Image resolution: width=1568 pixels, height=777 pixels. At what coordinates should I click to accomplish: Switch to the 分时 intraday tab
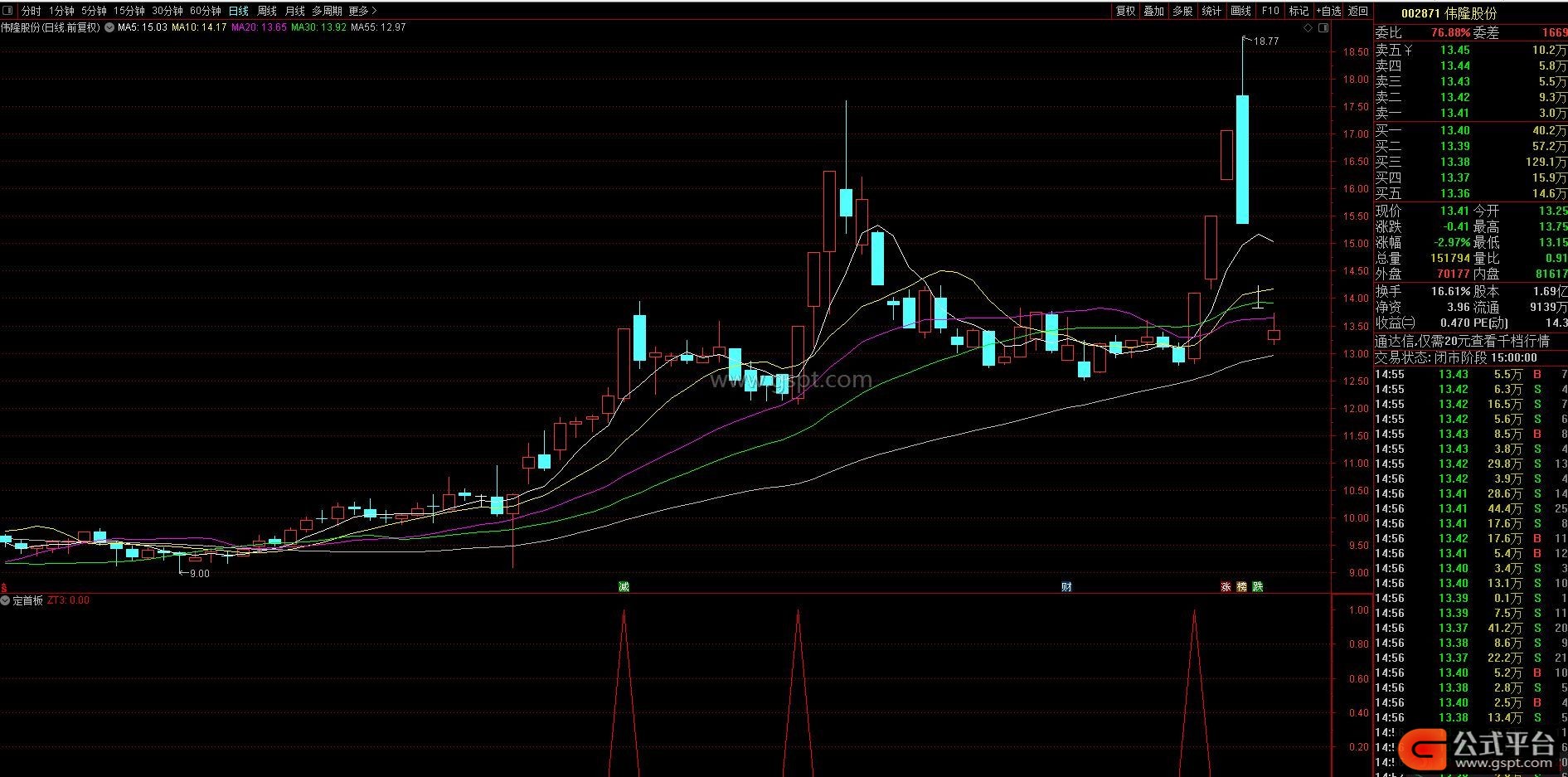[31, 11]
